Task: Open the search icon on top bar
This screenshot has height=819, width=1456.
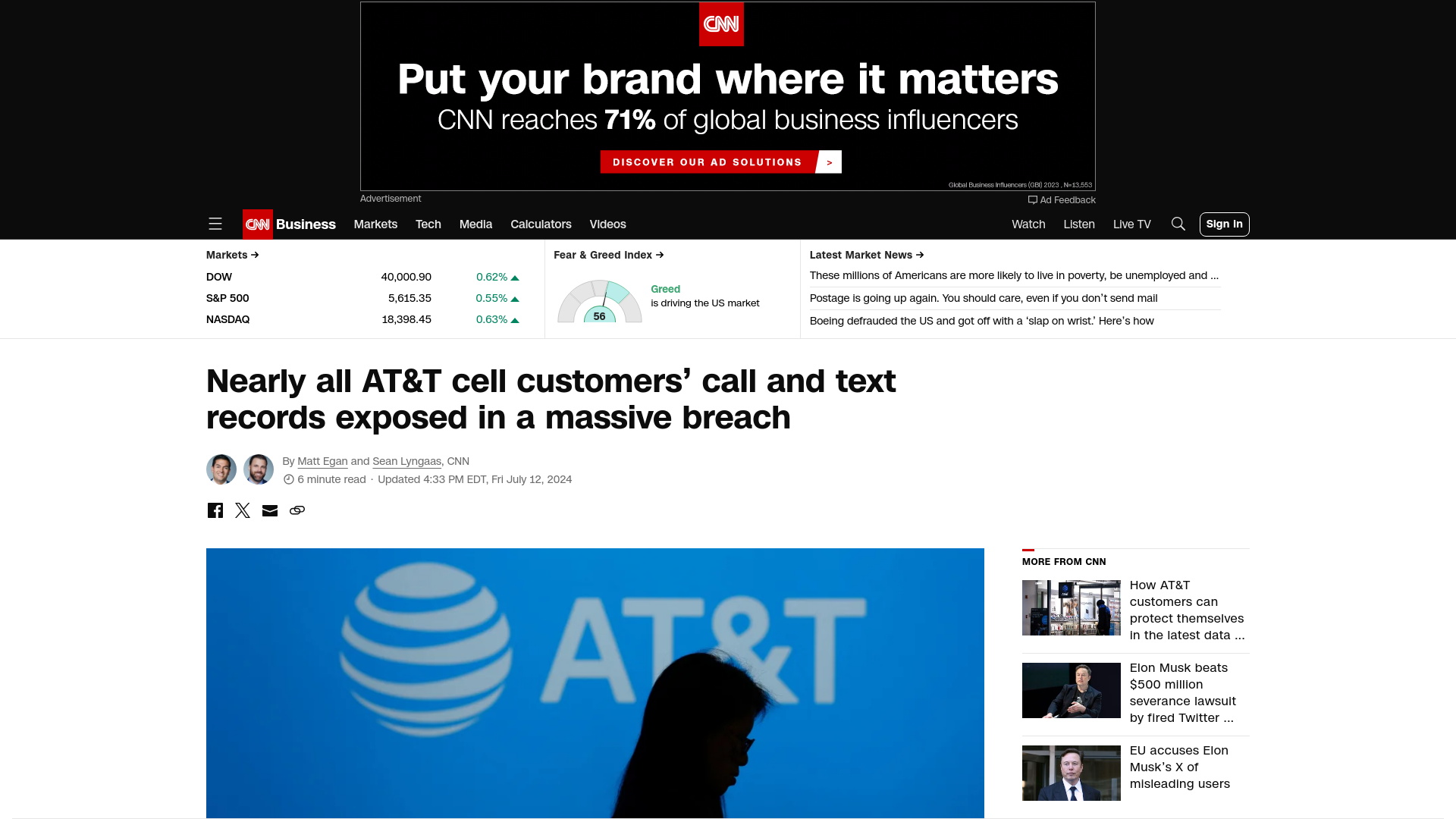Action: point(1178,224)
